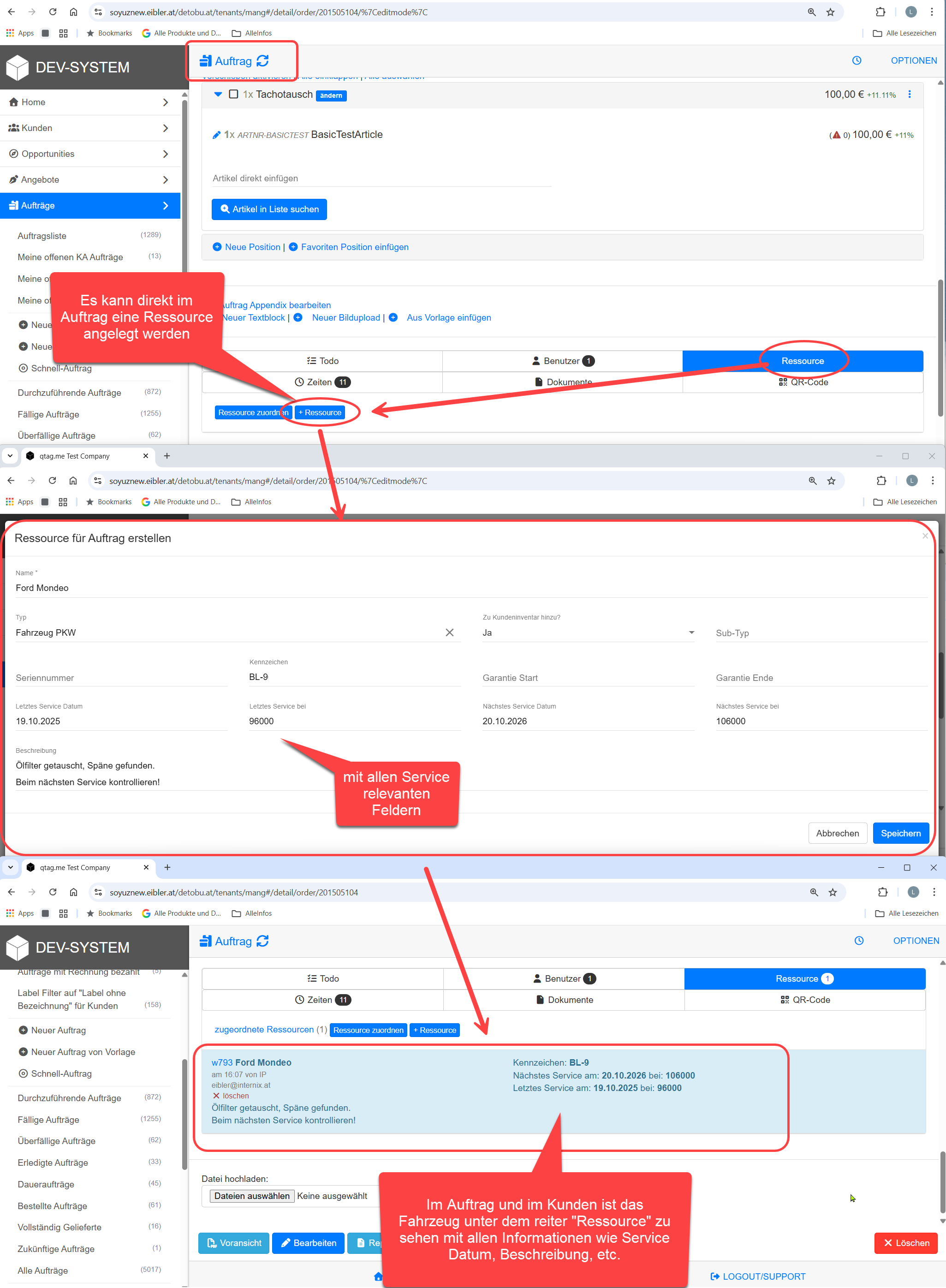
Task: Click into the Seriennummer input field
Action: pos(121,678)
